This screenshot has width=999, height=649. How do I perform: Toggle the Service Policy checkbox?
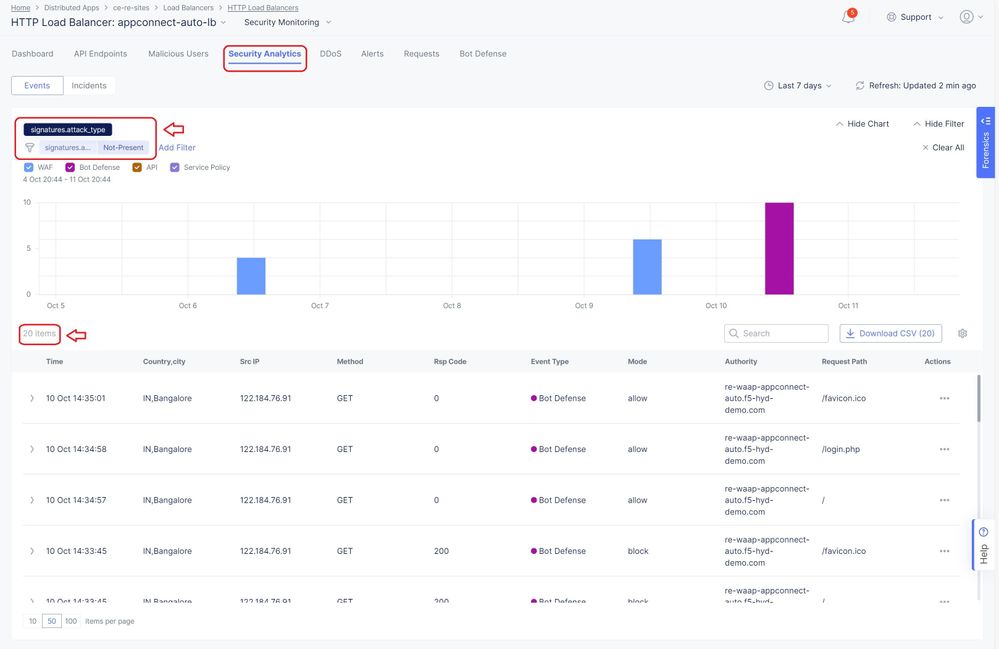click(175, 168)
